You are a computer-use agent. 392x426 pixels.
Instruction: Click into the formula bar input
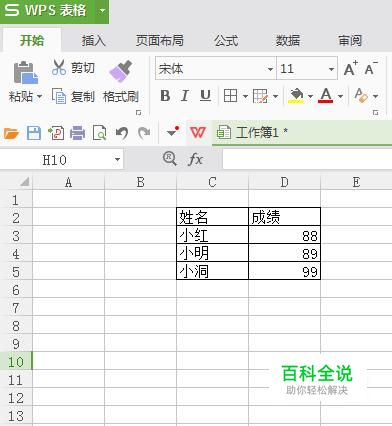point(307,159)
